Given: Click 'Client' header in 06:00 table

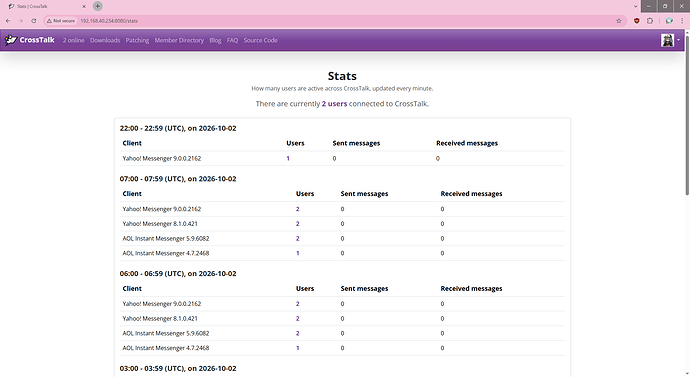Looking at the screenshot, I should (132, 289).
